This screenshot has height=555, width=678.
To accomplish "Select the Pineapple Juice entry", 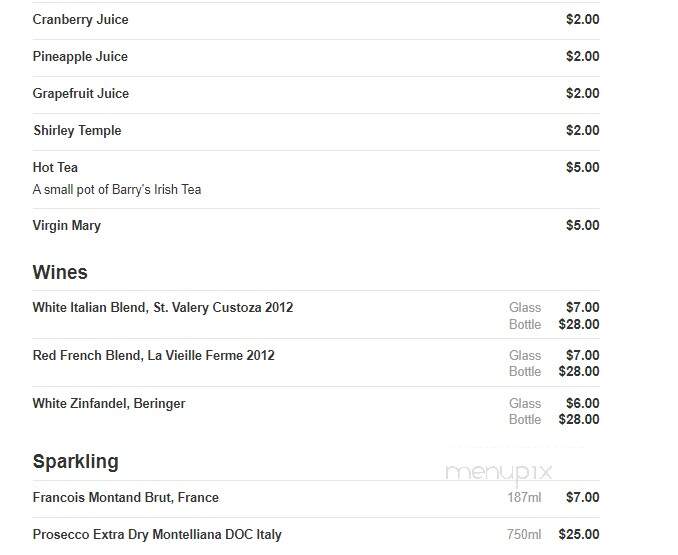I will click(80, 57).
